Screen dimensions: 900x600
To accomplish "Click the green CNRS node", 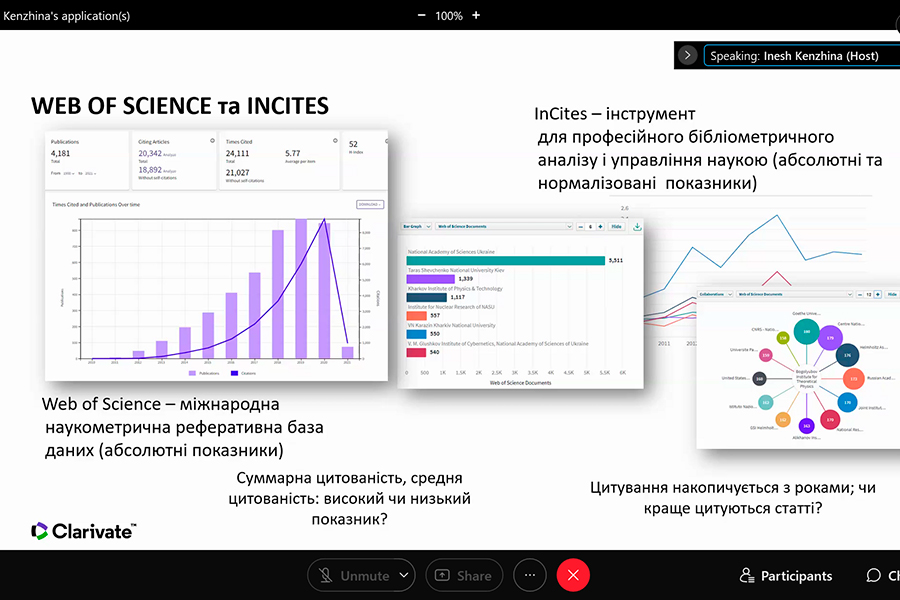I will (783, 338).
